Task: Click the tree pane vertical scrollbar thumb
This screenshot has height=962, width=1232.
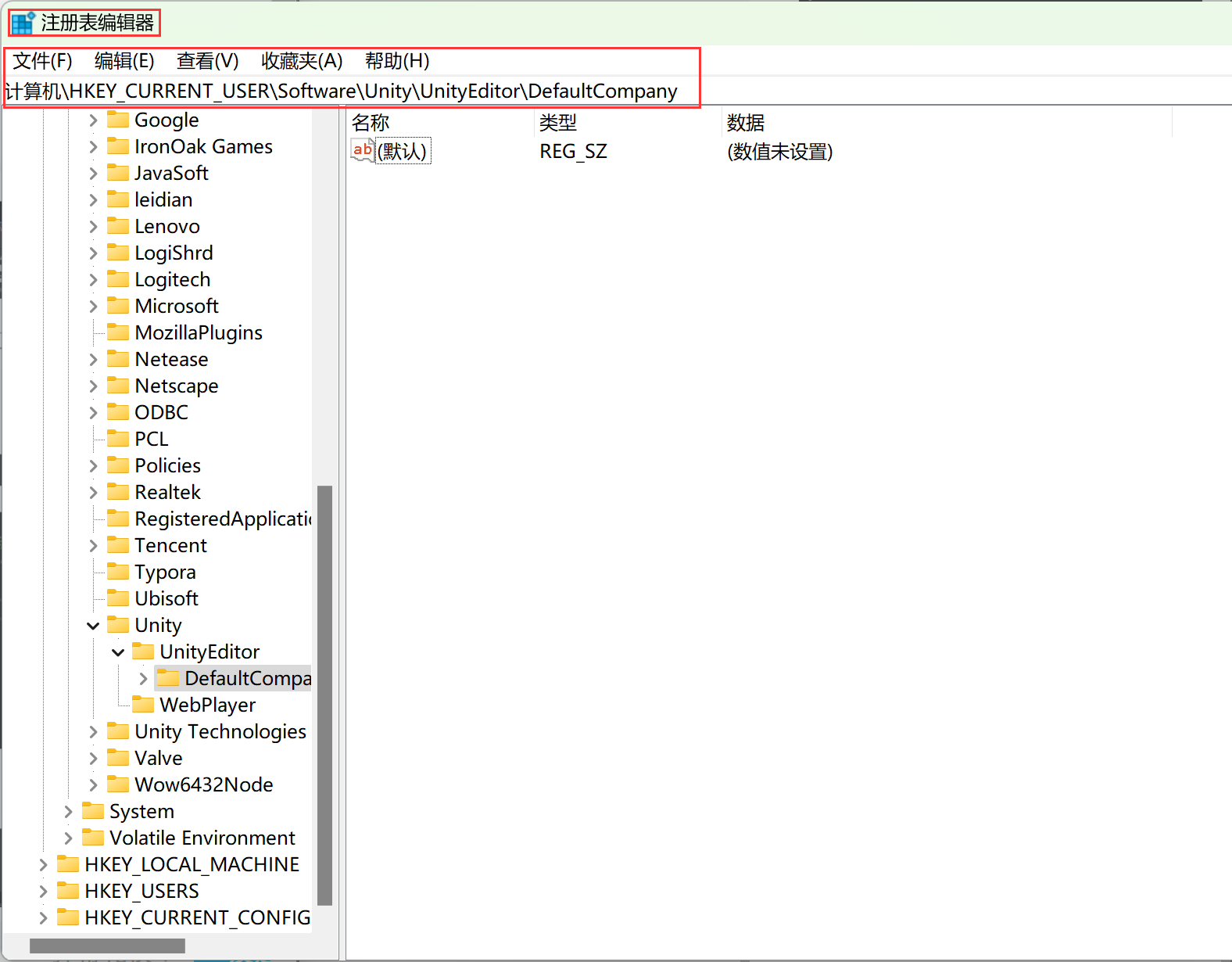Action: (x=324, y=695)
